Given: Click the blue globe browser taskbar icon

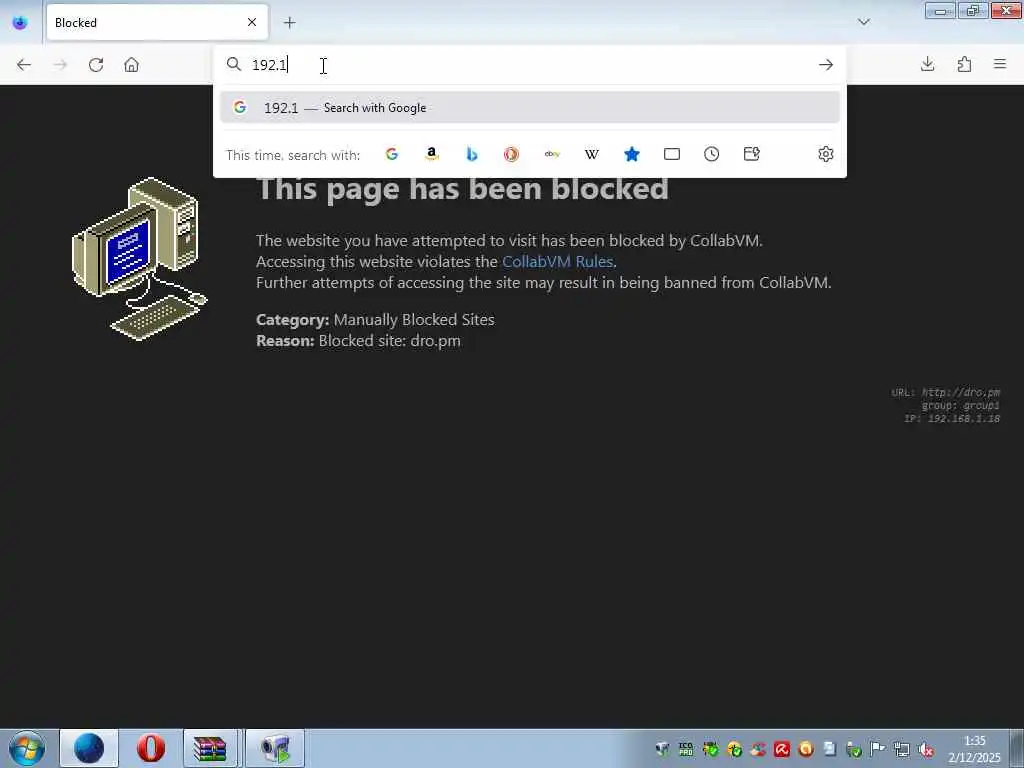Looking at the screenshot, I should (x=89, y=748).
